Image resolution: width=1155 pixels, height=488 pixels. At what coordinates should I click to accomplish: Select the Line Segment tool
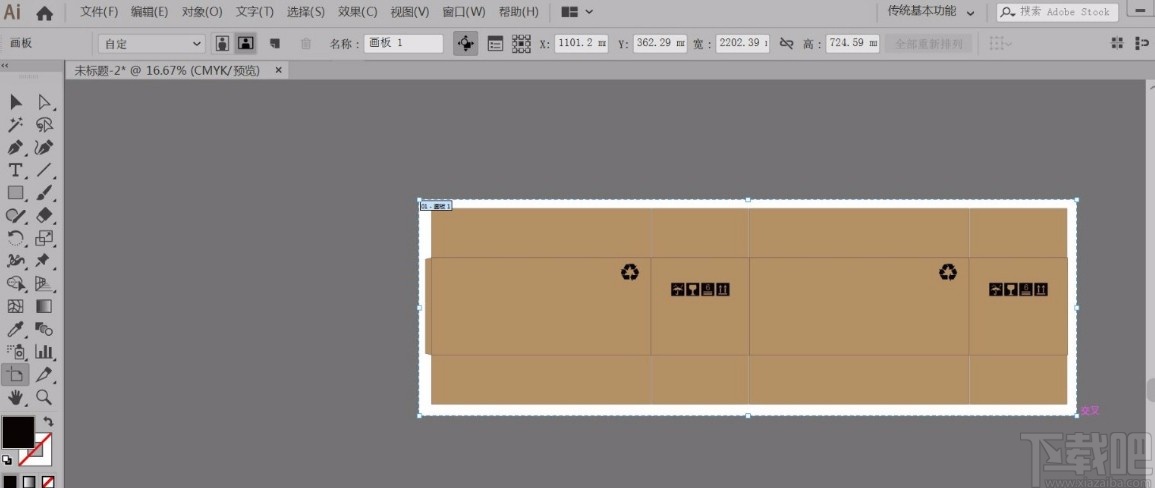pyautogui.click(x=43, y=170)
